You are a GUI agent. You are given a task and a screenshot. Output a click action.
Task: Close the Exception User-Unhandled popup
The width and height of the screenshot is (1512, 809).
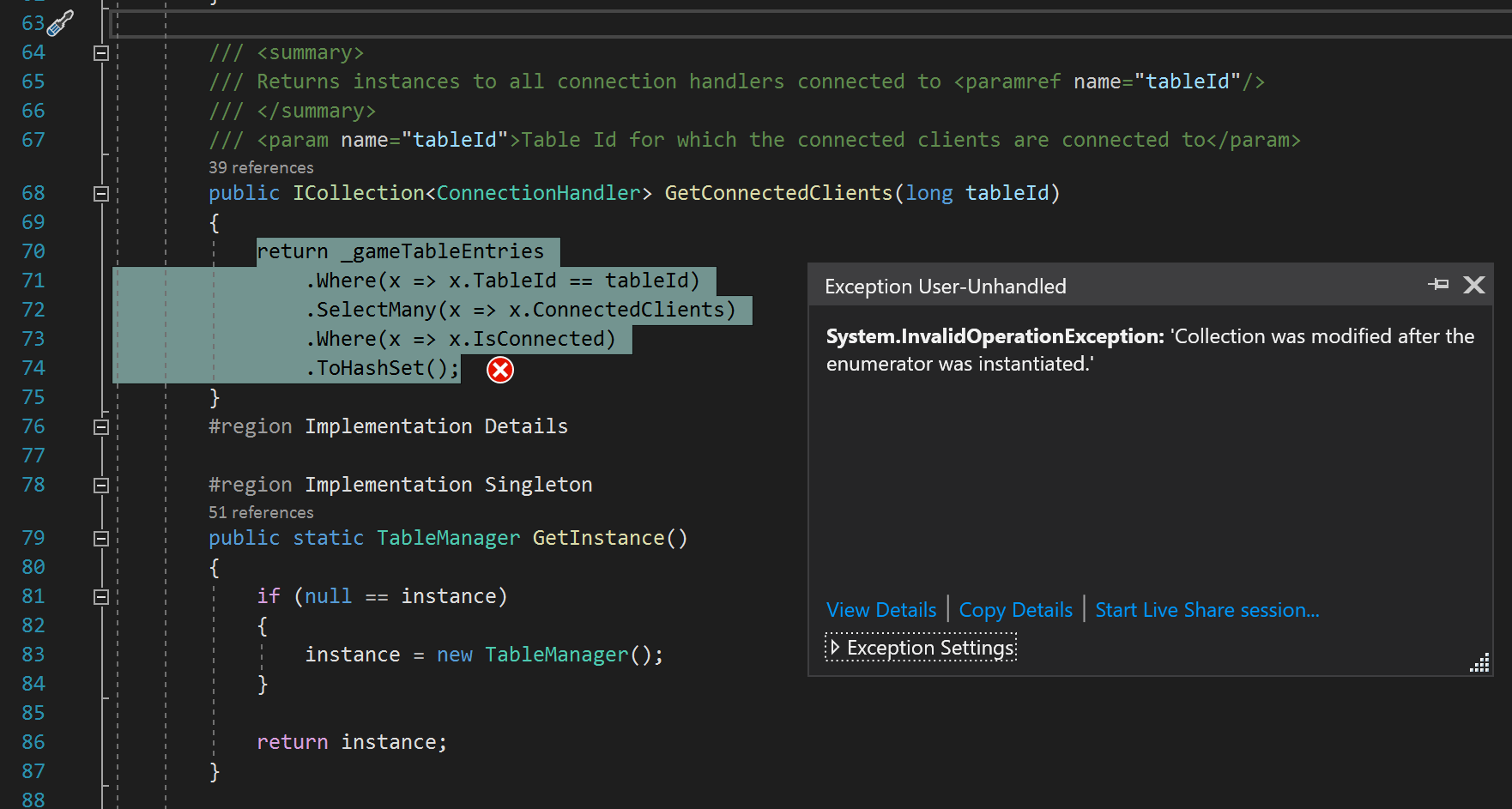point(1474,285)
